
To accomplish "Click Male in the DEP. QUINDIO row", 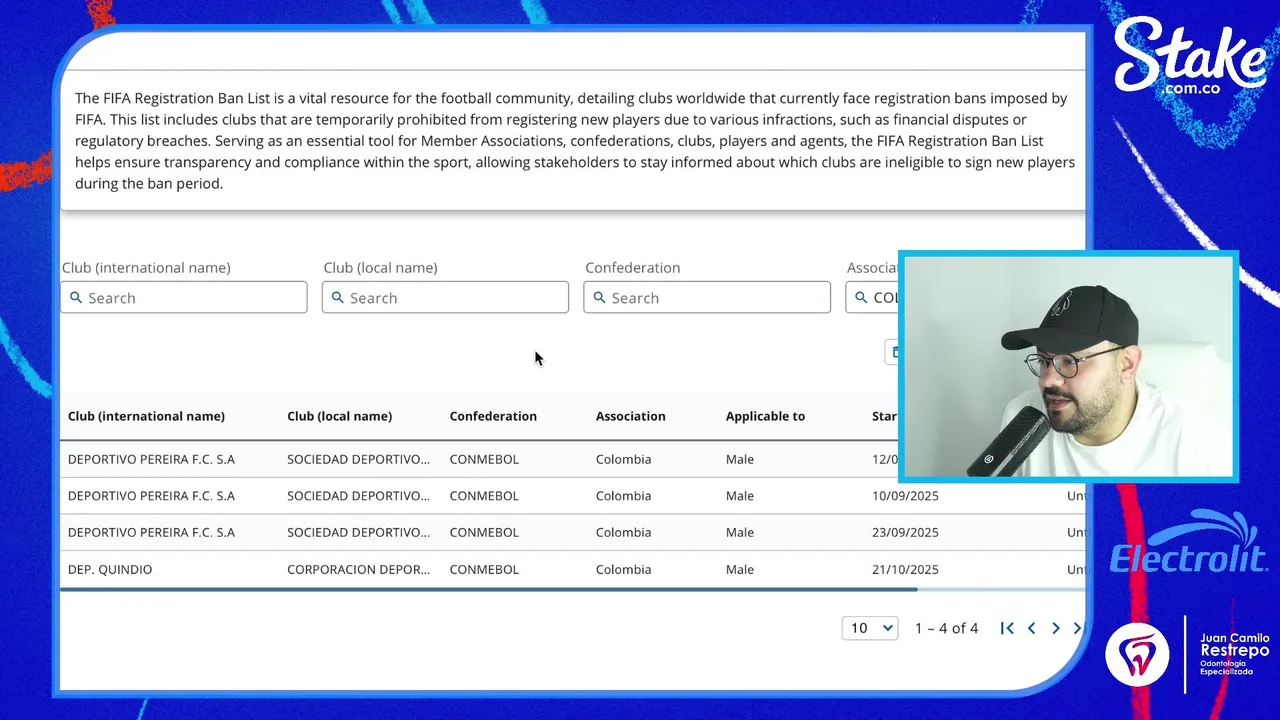I will click(740, 569).
